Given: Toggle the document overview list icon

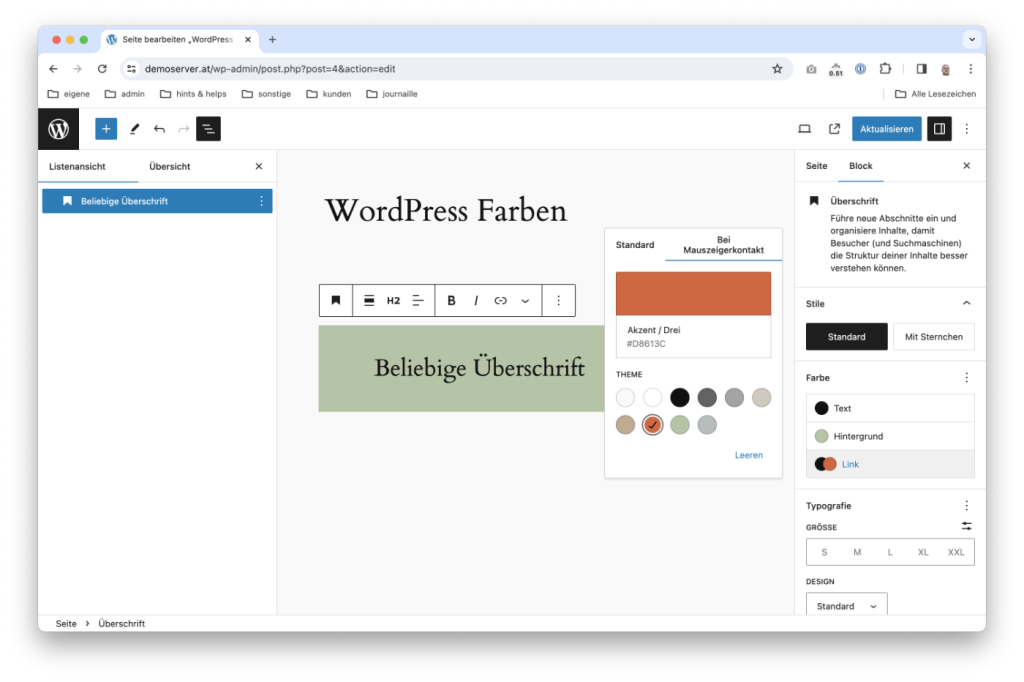Looking at the screenshot, I should click(x=208, y=129).
